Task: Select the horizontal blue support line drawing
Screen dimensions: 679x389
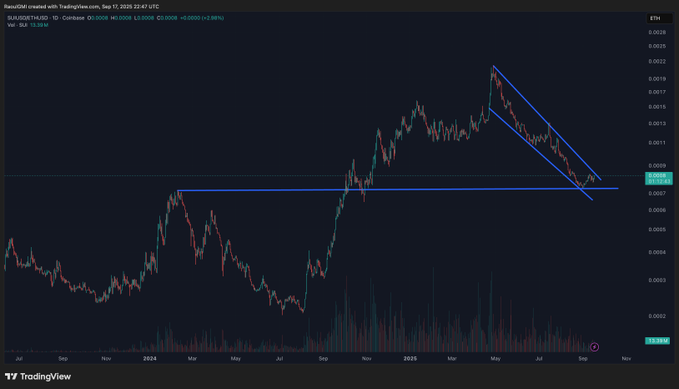Action: pyautogui.click(x=398, y=189)
